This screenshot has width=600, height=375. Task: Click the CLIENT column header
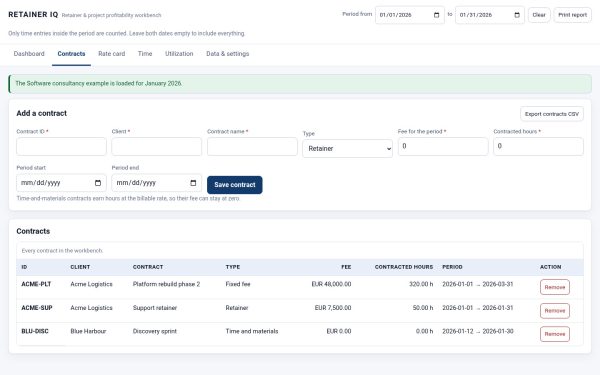[80, 267]
